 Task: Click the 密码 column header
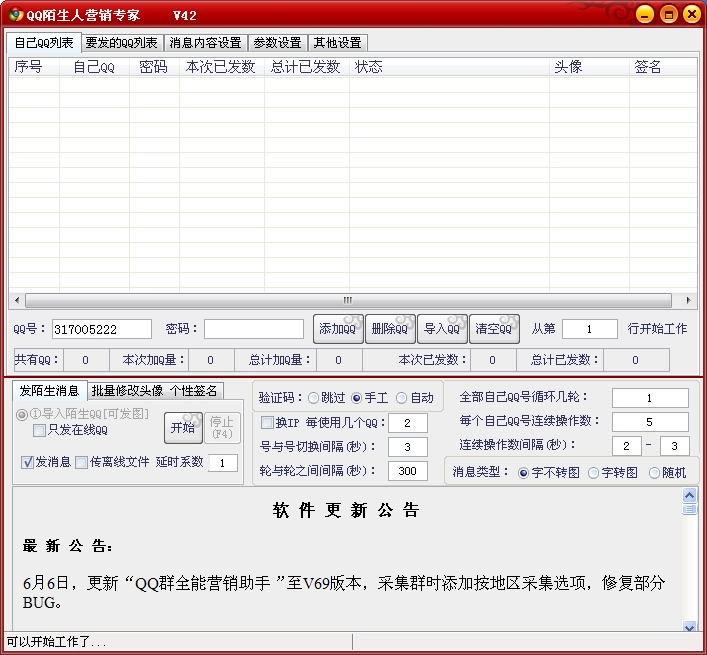[x=154, y=67]
